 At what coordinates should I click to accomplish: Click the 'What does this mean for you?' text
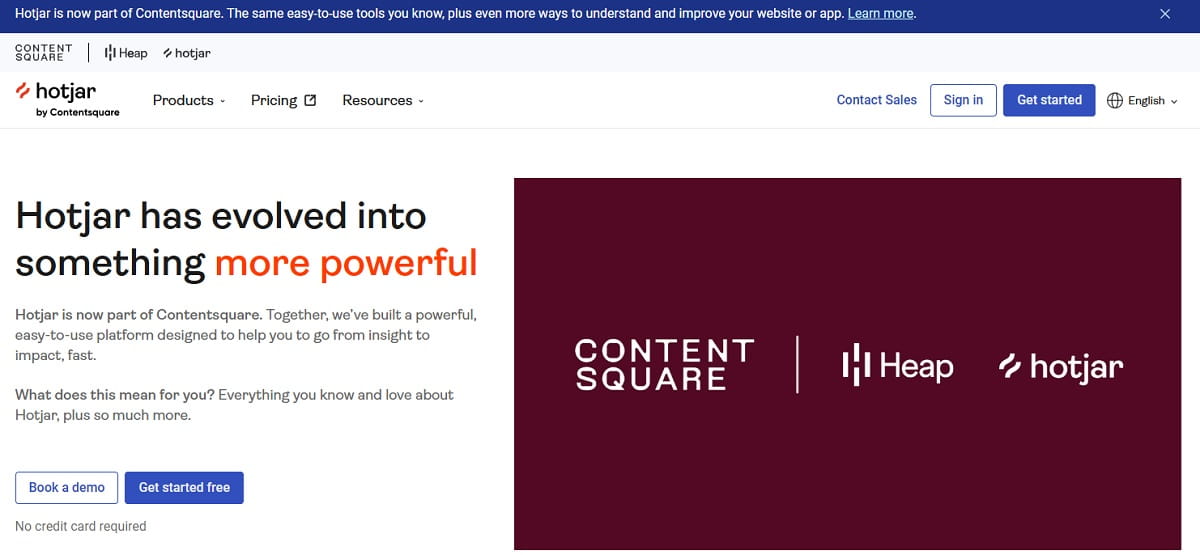(x=115, y=395)
